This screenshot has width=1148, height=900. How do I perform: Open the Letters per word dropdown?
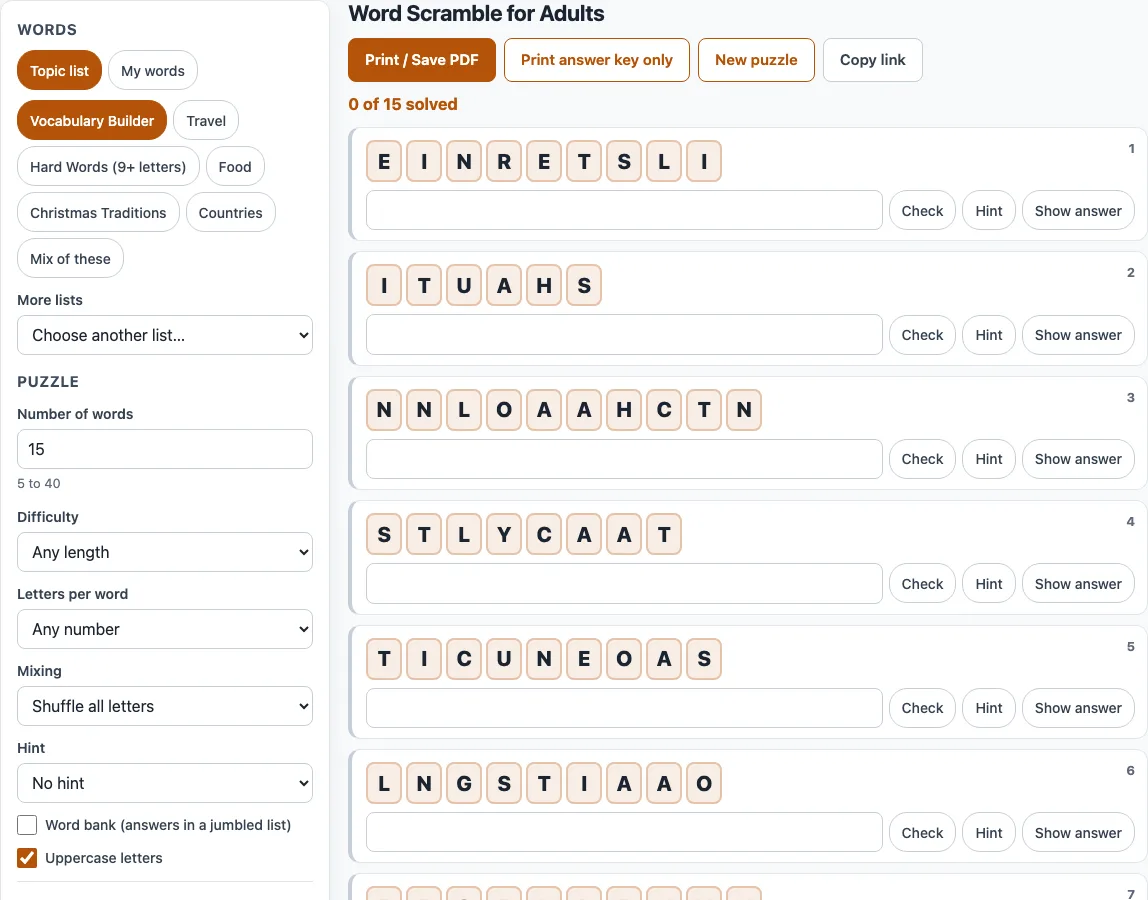pos(165,629)
